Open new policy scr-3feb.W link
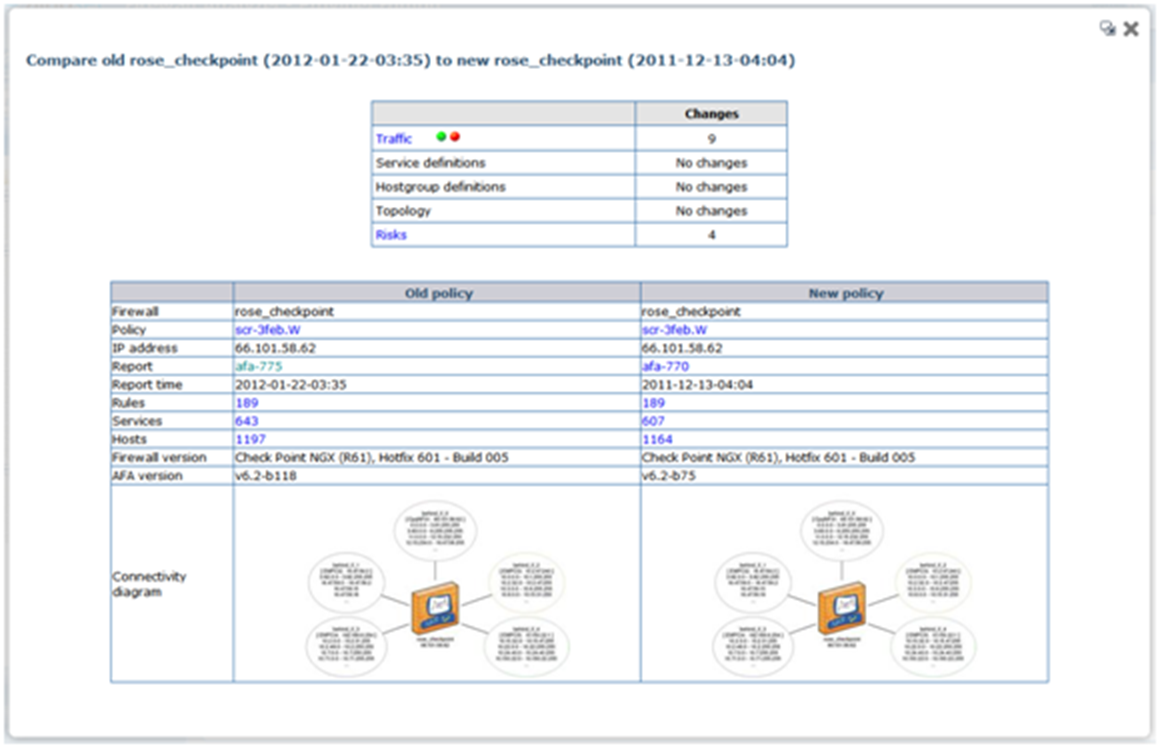Image resolution: width=1160 pixels, height=748 pixels. point(674,330)
